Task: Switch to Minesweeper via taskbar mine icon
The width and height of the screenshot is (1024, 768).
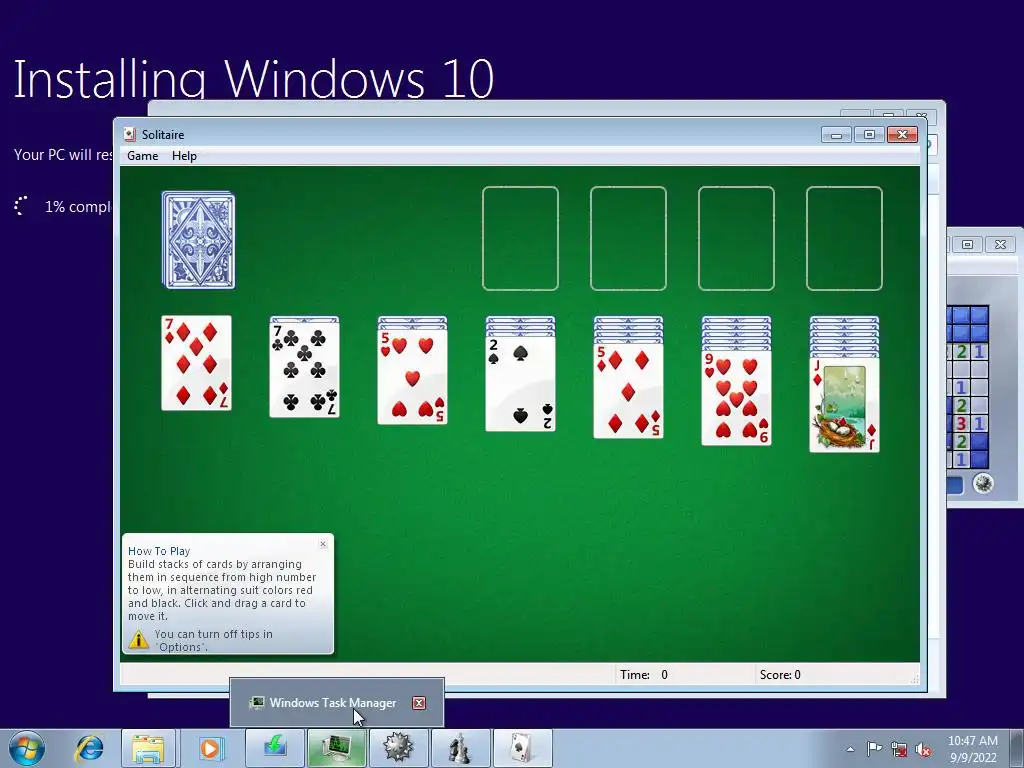Action: click(x=398, y=748)
